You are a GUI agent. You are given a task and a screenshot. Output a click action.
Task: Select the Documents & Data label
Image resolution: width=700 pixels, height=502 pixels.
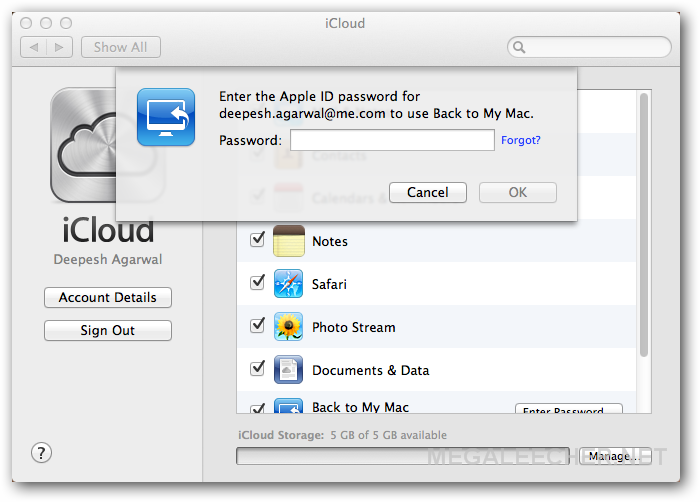point(371,370)
